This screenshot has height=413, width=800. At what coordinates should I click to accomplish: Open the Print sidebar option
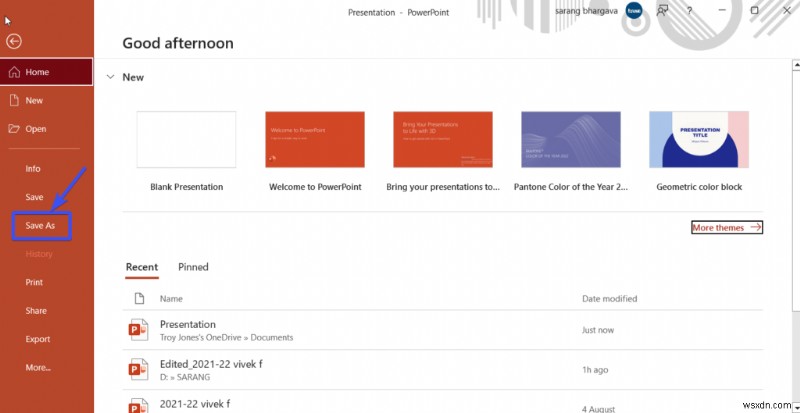[34, 282]
